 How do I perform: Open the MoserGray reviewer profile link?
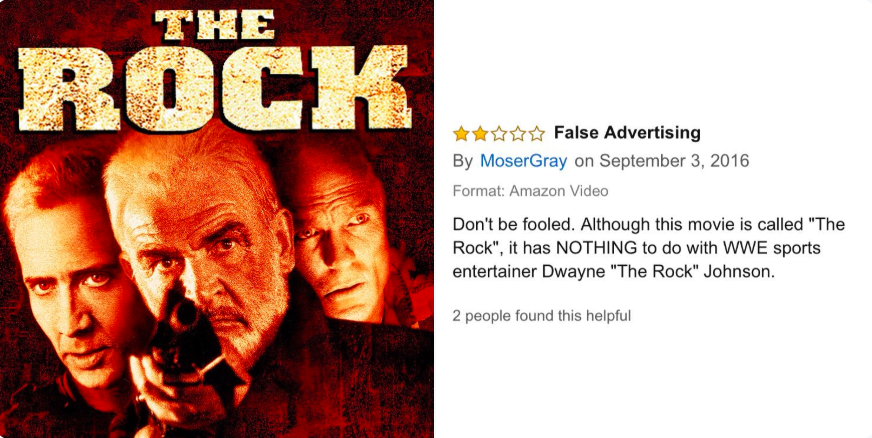click(x=523, y=161)
